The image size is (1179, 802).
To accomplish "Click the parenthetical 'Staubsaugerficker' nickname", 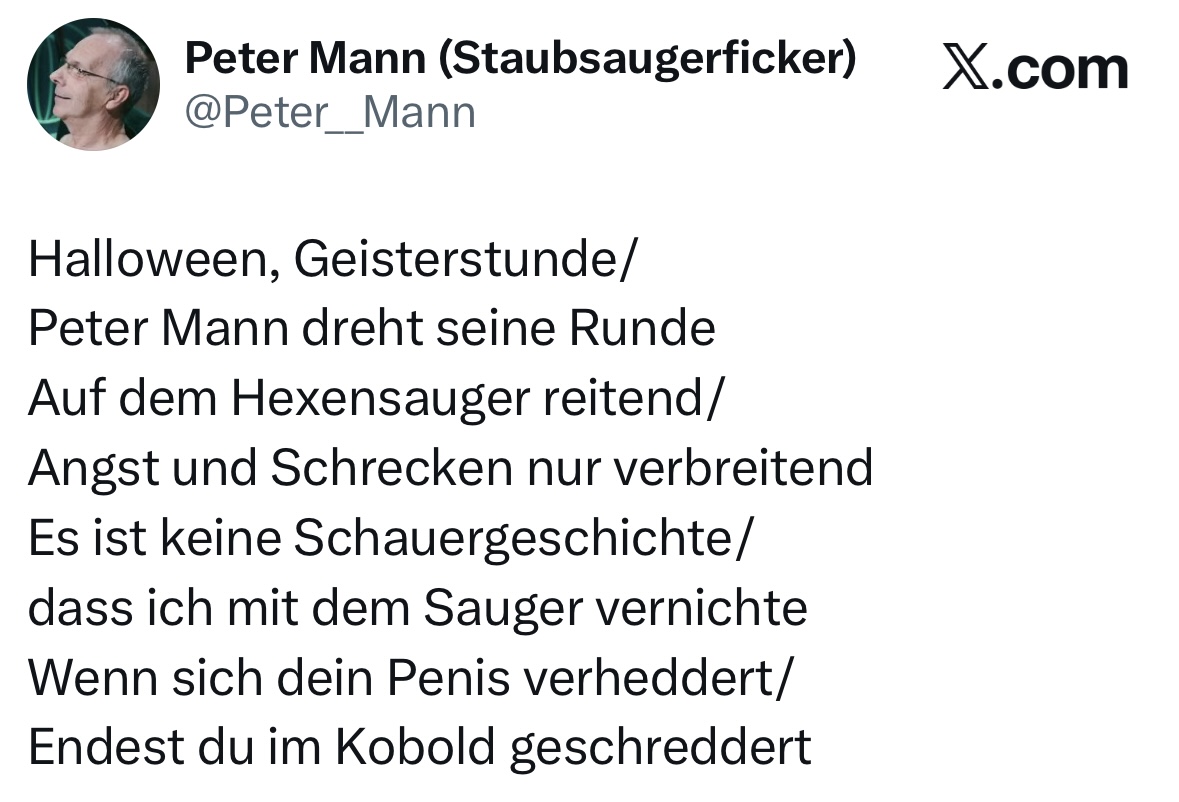I will point(647,61).
